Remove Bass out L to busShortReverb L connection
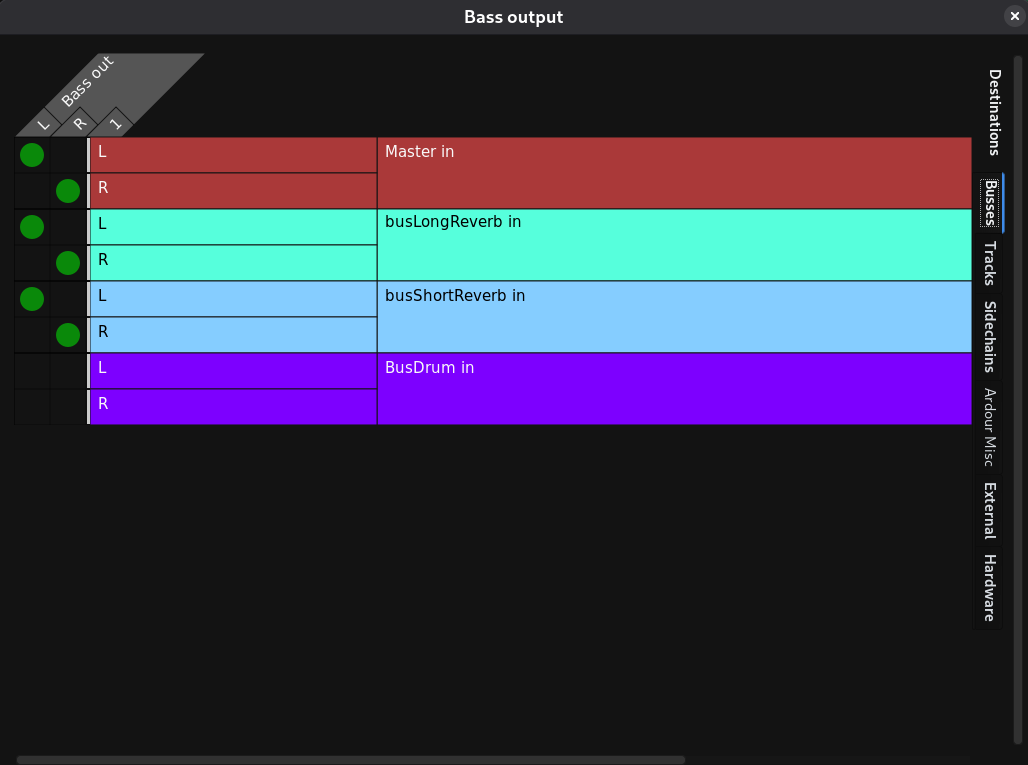Viewport: 1028px width, 765px height. [x=32, y=299]
